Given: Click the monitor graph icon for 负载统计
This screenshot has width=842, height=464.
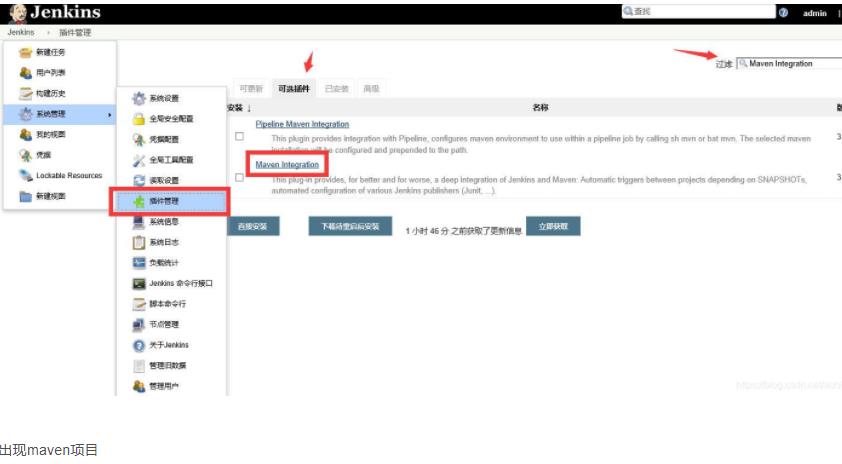Looking at the screenshot, I should click(139, 263).
